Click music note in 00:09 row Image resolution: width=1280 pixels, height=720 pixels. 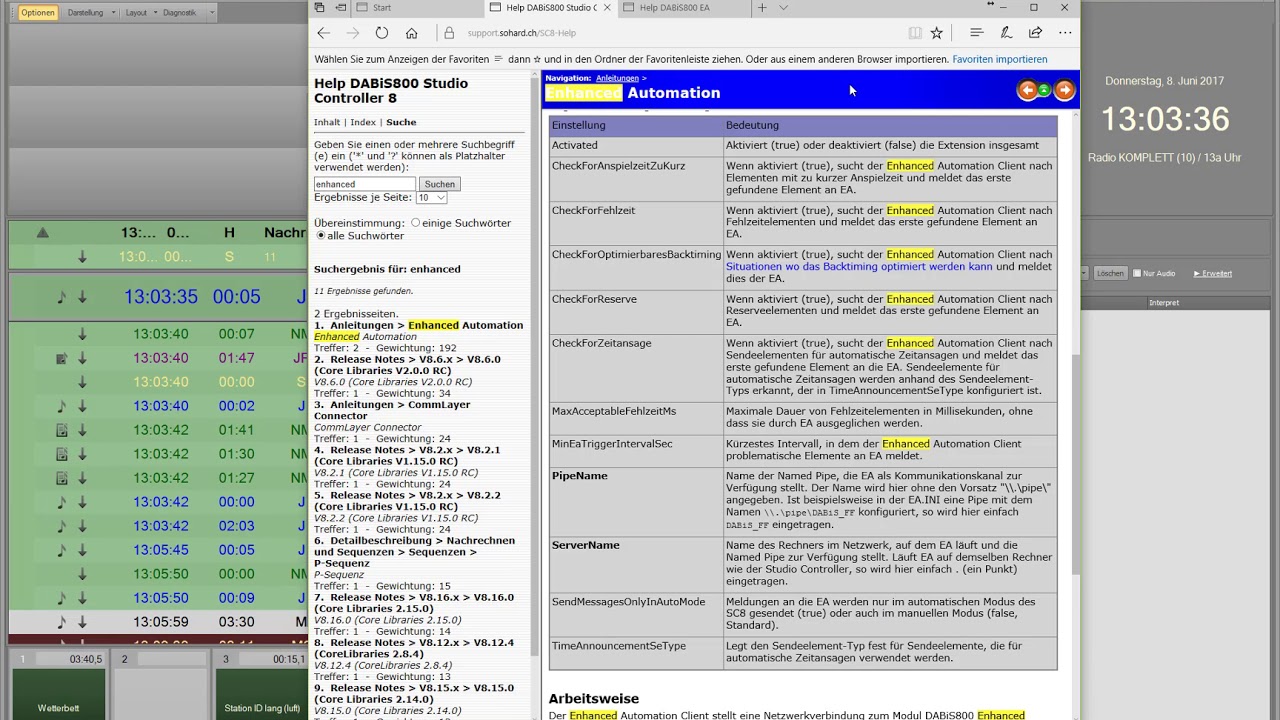point(61,598)
